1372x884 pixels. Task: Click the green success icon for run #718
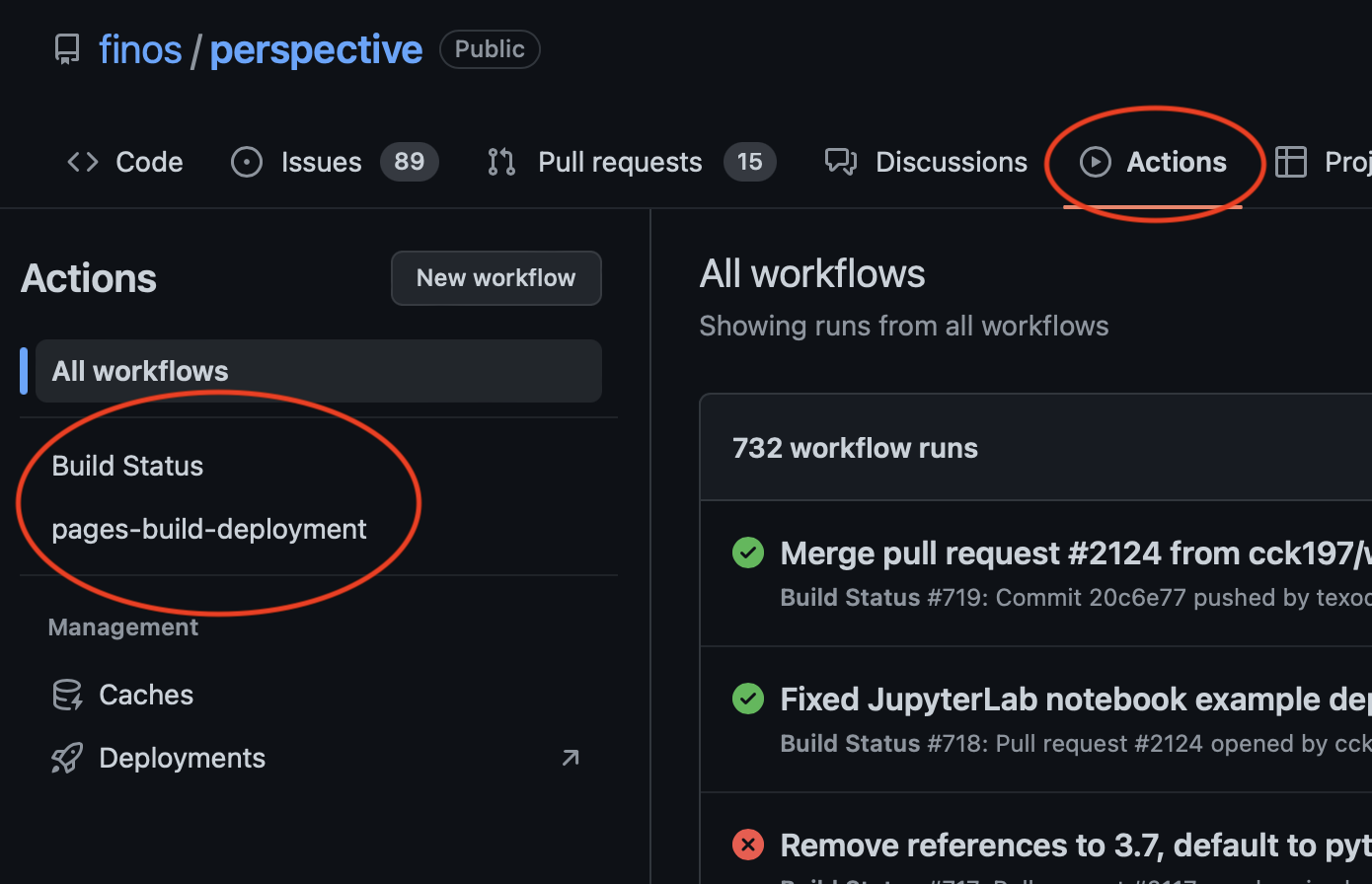(748, 699)
